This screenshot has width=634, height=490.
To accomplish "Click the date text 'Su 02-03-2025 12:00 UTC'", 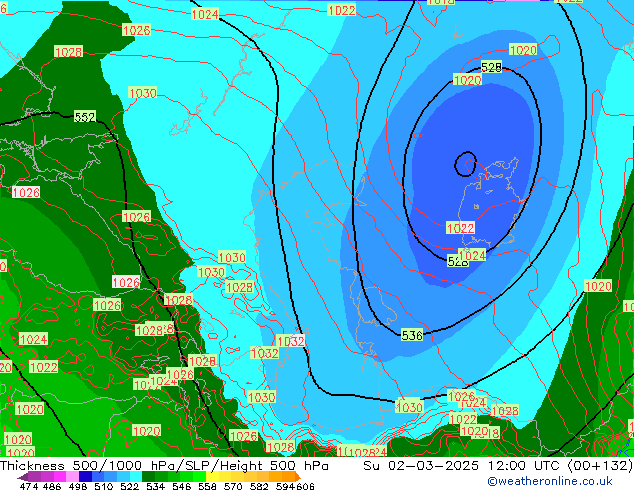I will pos(463,465).
